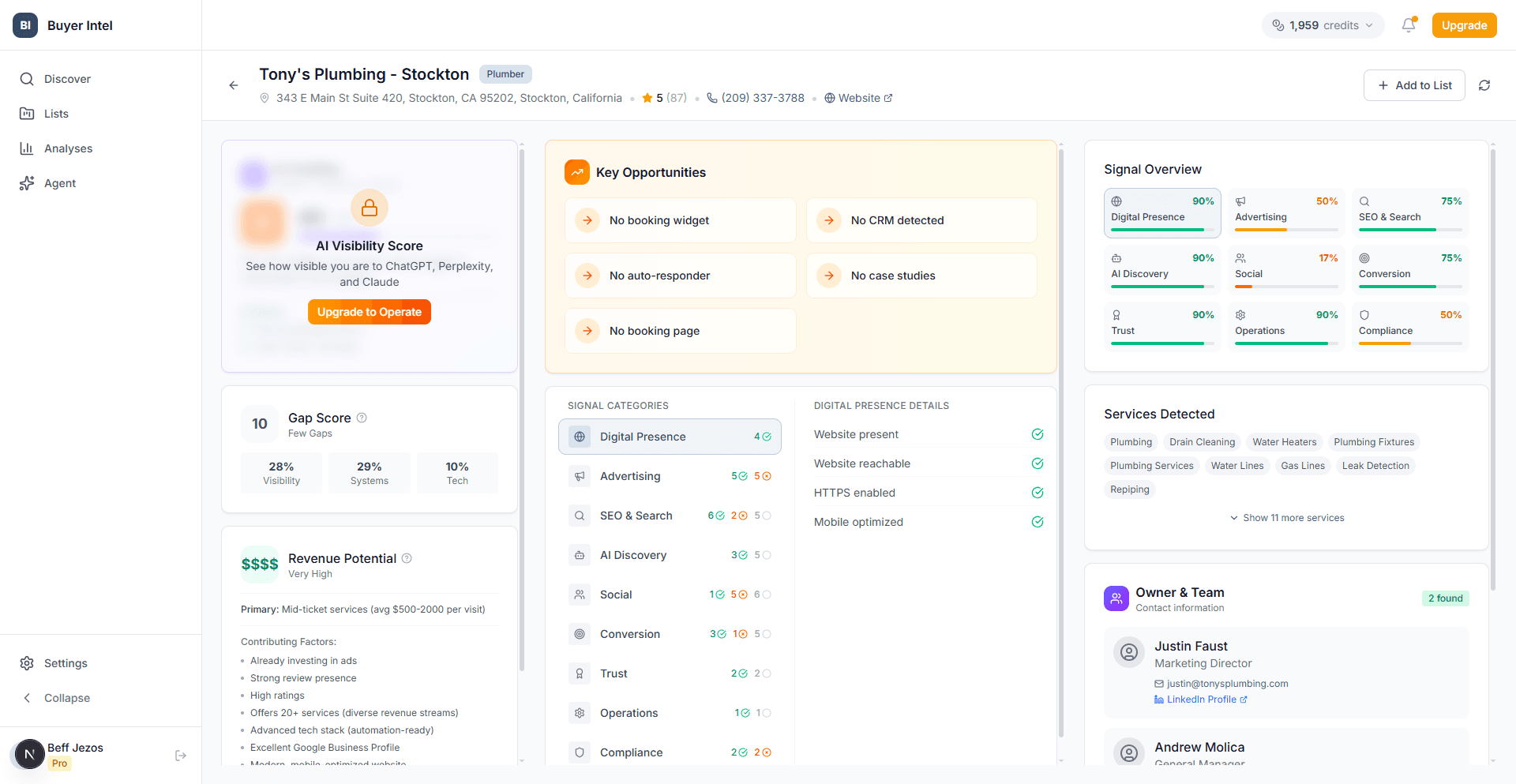Select the SEO & Search signal category
Screen dimensions: 1516x784
[636, 516]
